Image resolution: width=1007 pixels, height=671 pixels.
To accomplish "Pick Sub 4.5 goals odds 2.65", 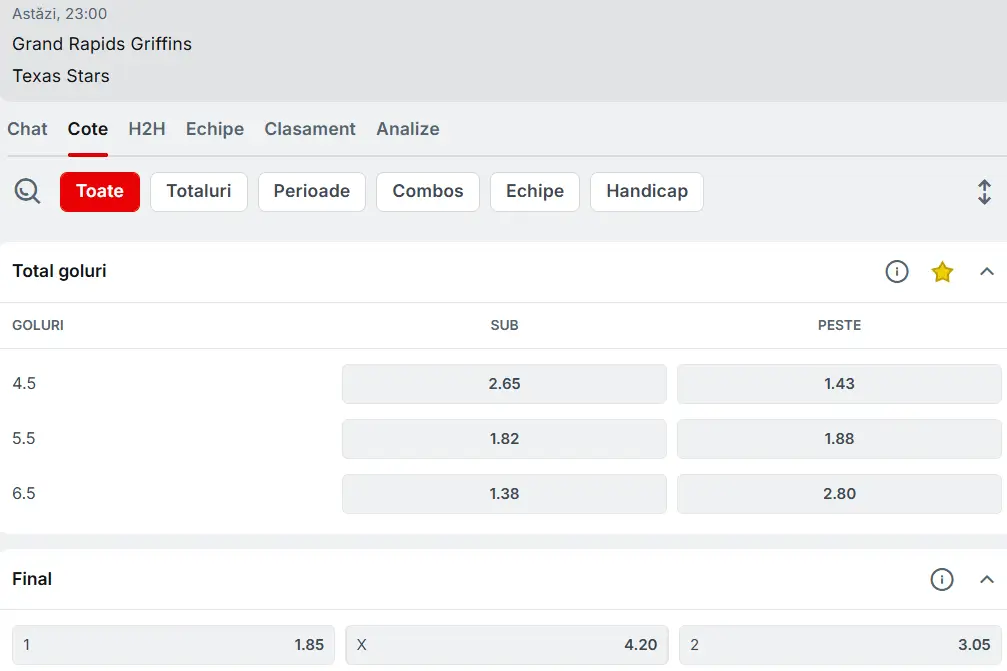I will click(x=504, y=384).
